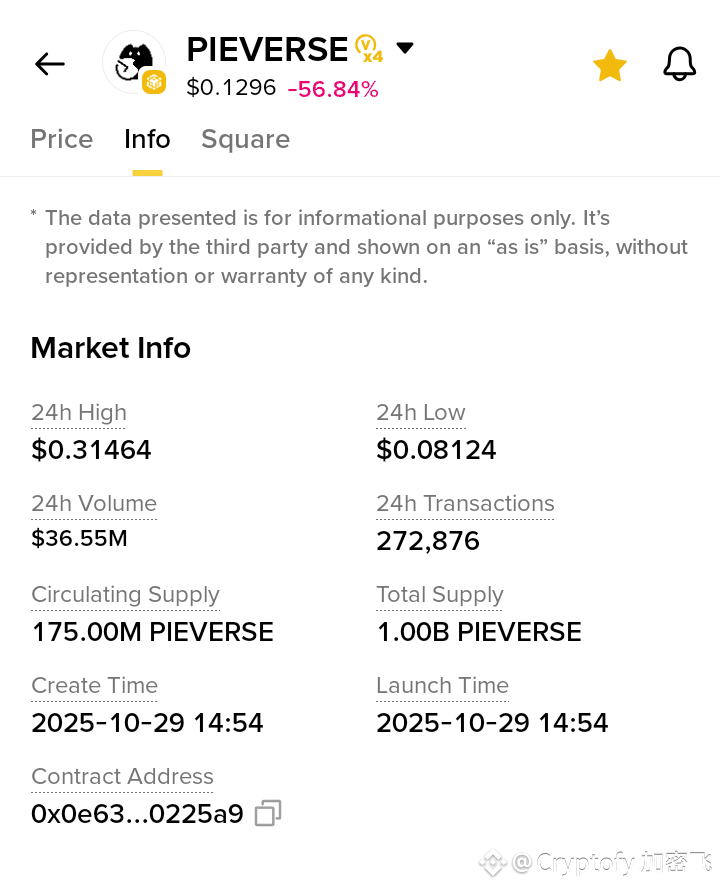Tap the 24h Low label
The height and width of the screenshot is (888, 720).
(421, 413)
